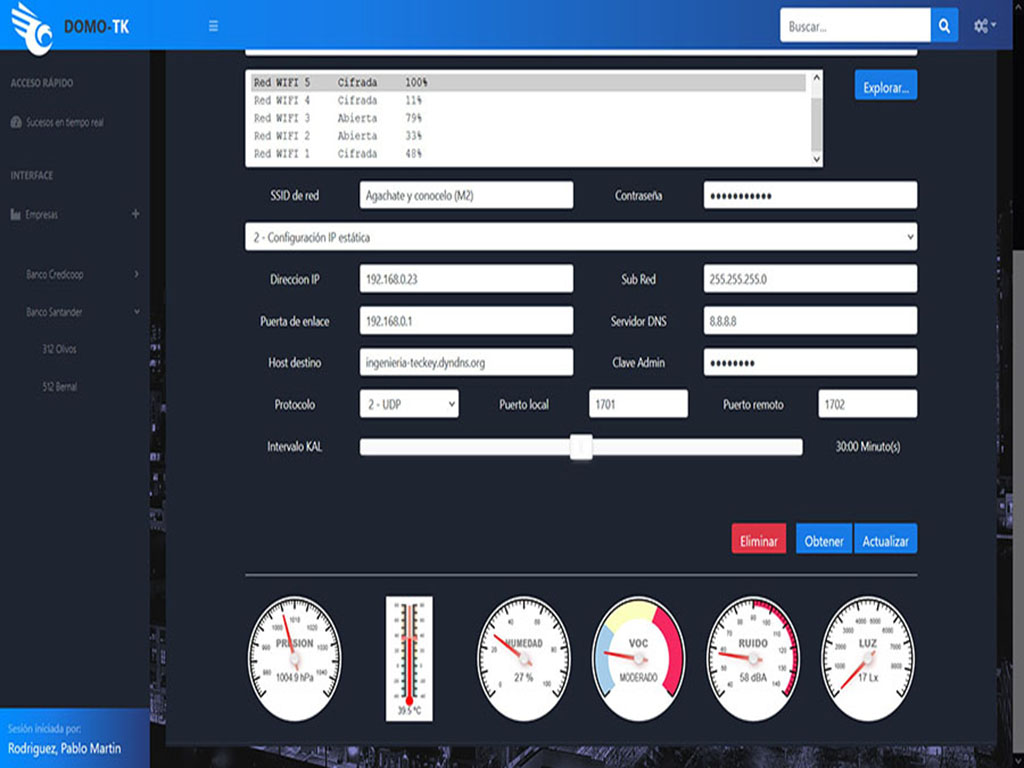Select the 312 Olivos branch
This screenshot has width=1024, height=768.
(60, 349)
